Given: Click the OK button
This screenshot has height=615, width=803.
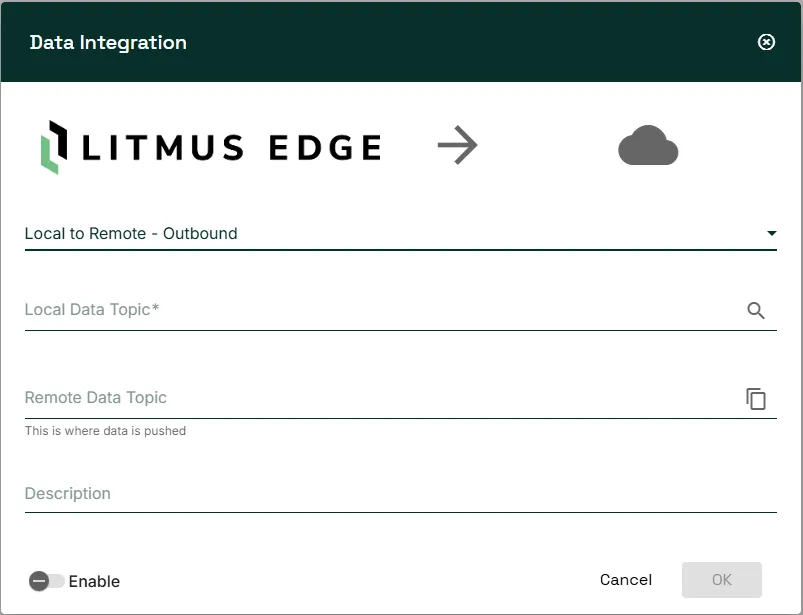Looking at the screenshot, I should (x=722, y=580).
